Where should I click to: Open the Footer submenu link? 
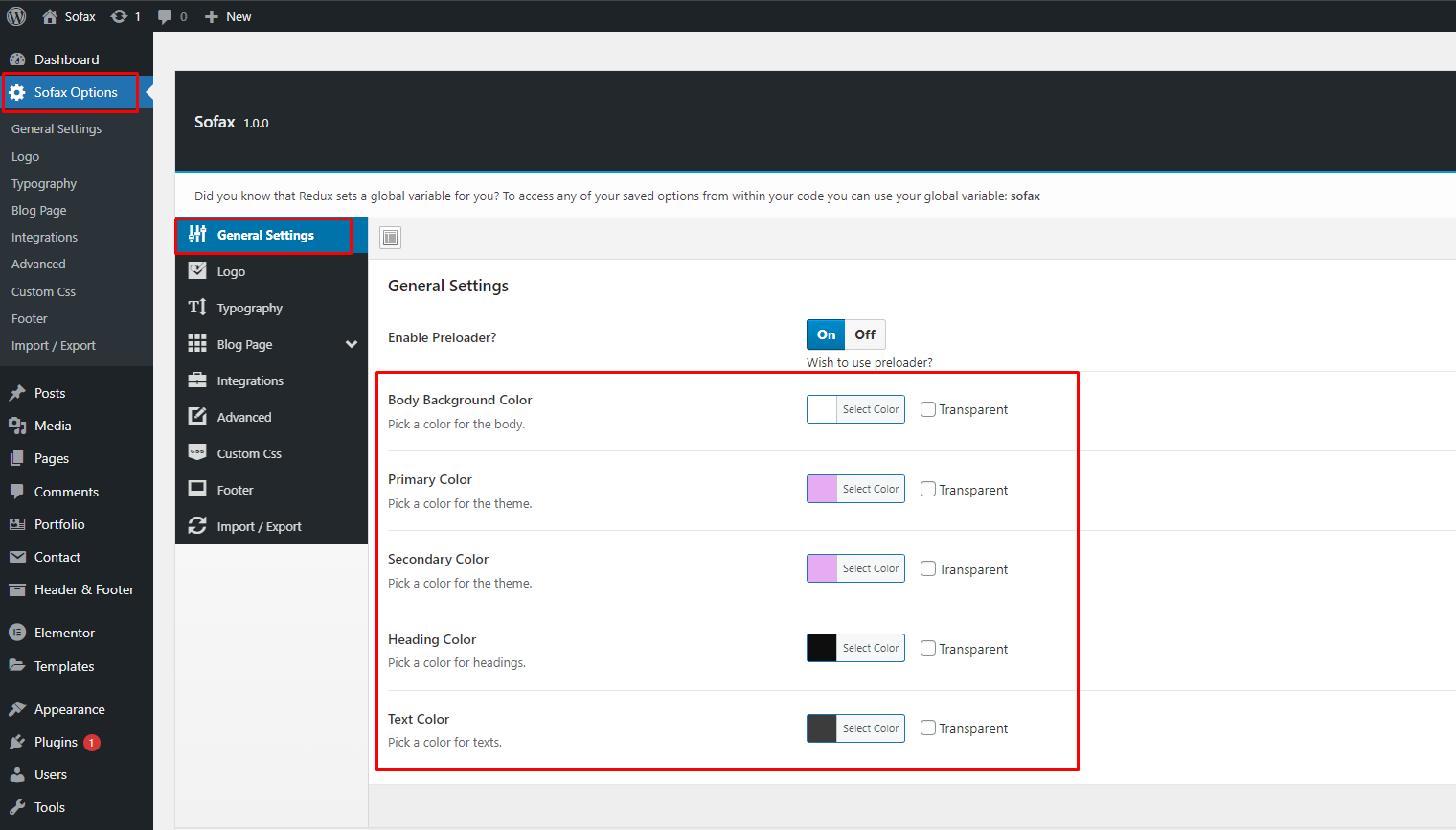(30, 319)
